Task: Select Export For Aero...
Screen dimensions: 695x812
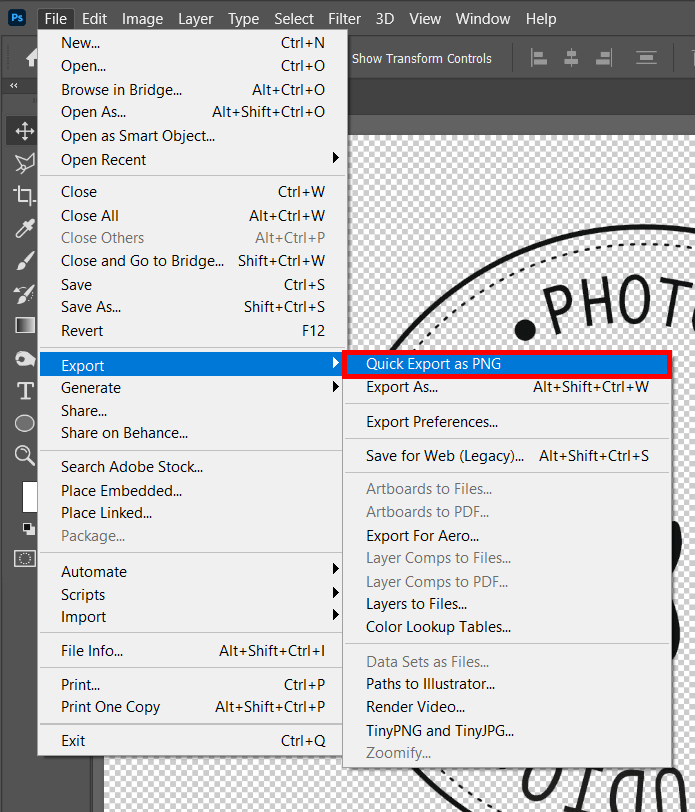Action: point(507,535)
